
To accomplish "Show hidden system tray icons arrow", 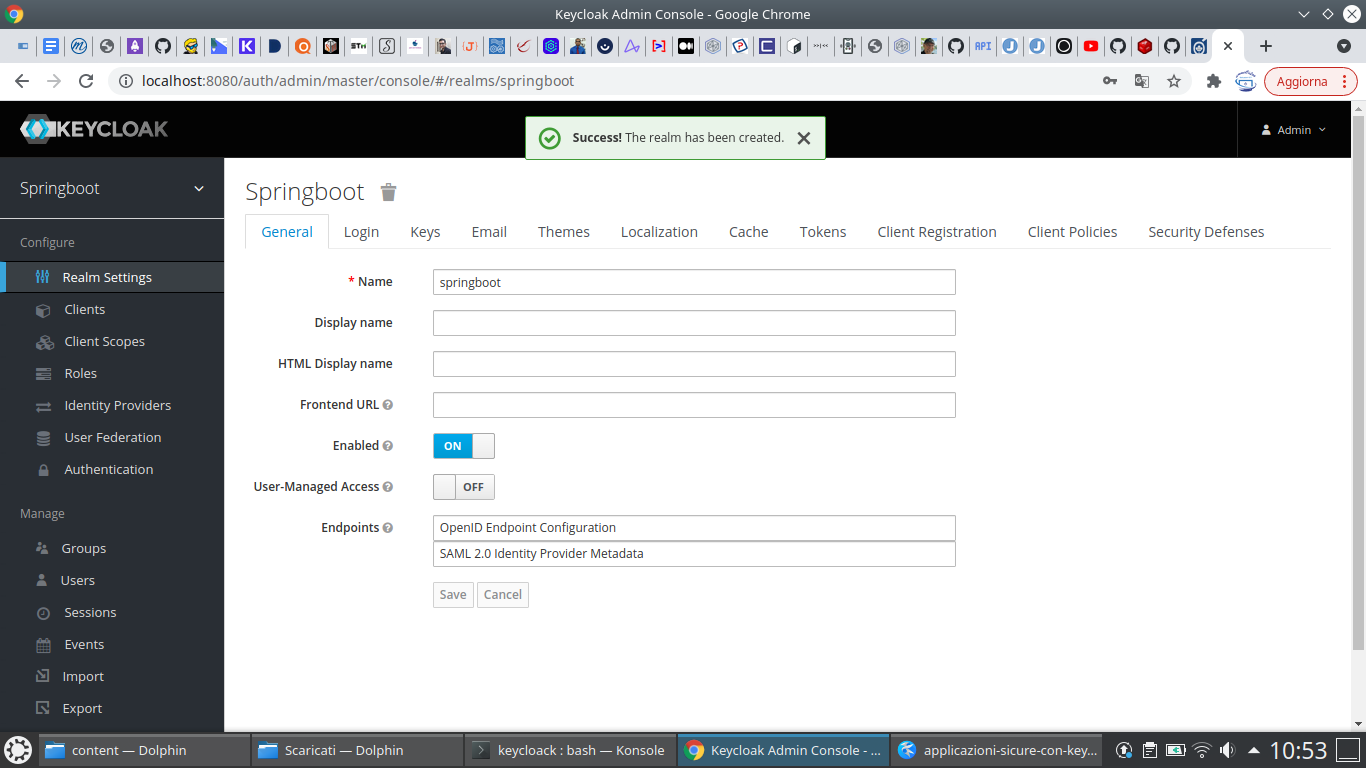I will [1255, 750].
